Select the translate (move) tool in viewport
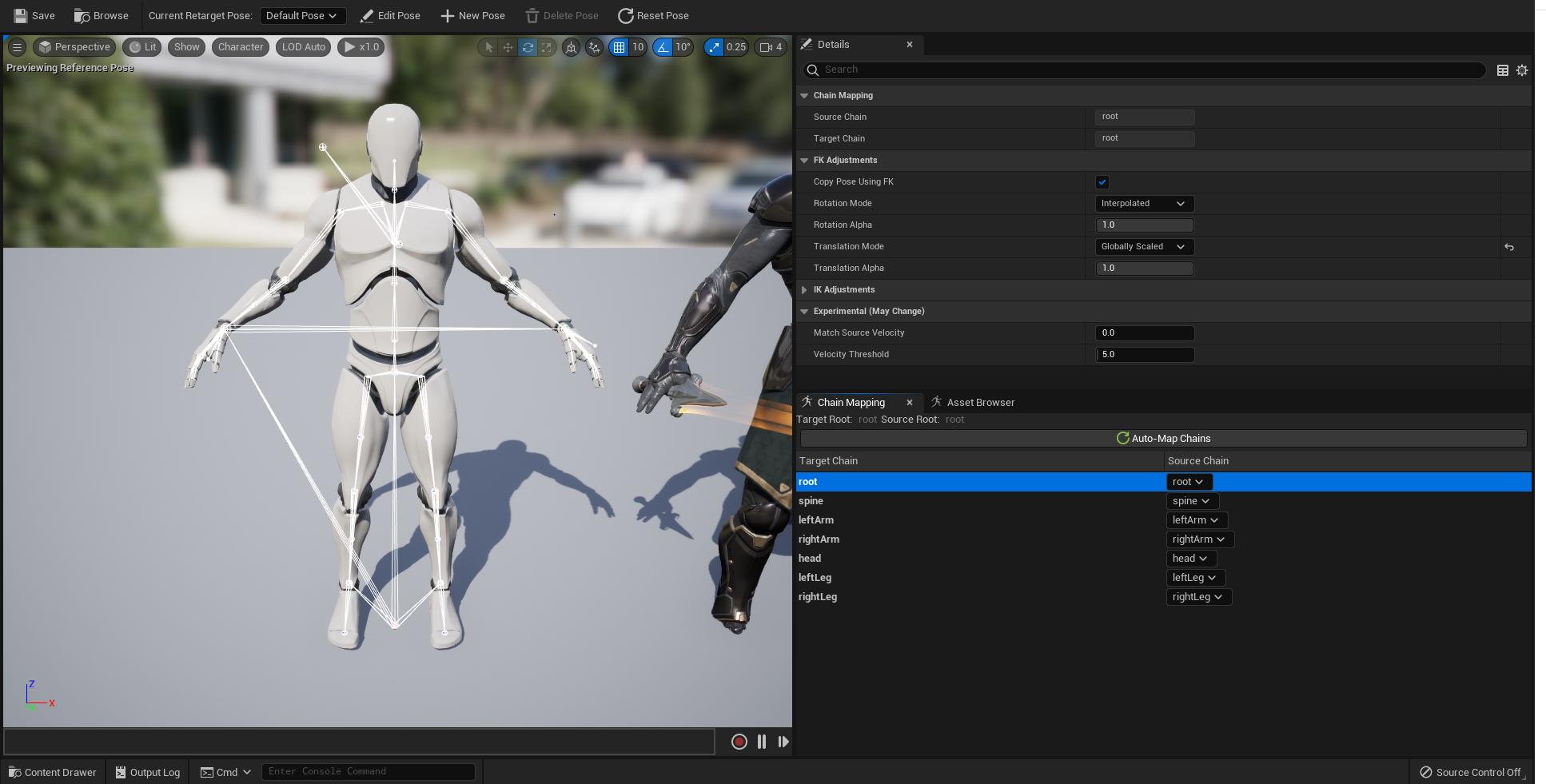Image resolution: width=1546 pixels, height=784 pixels. pos(508,47)
